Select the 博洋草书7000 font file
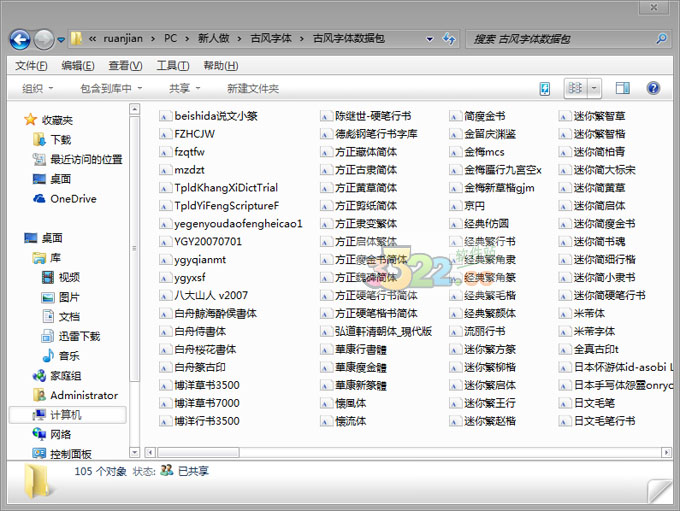This screenshot has height=511, width=680. click(x=199, y=403)
